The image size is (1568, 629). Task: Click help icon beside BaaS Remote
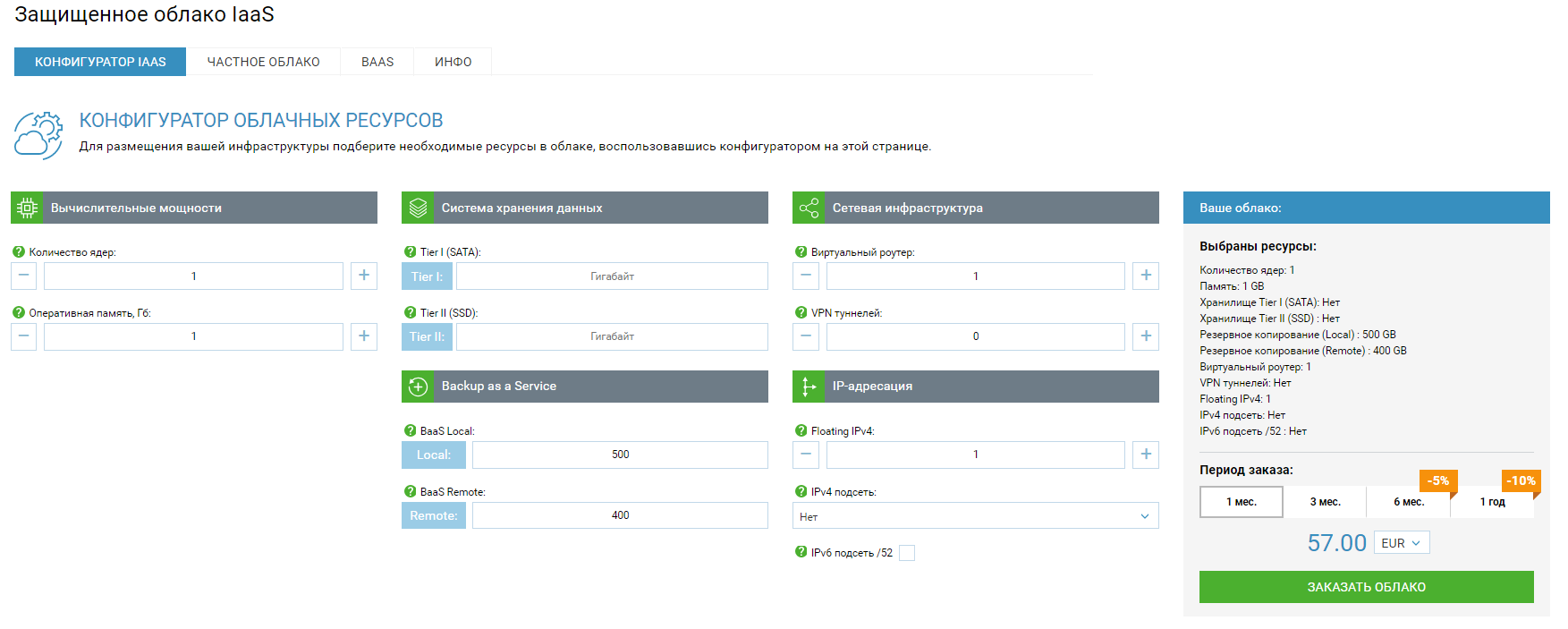click(x=410, y=491)
